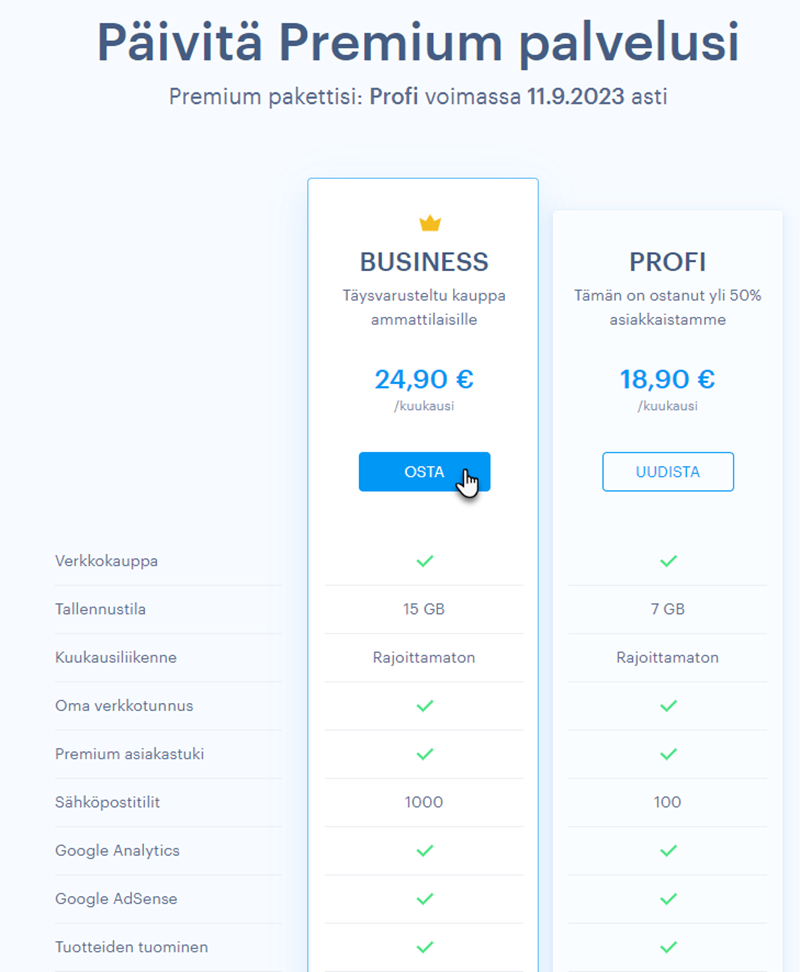
Task: Click Profi checkmark in Oma verkkotunnus row
Action: 668,706
